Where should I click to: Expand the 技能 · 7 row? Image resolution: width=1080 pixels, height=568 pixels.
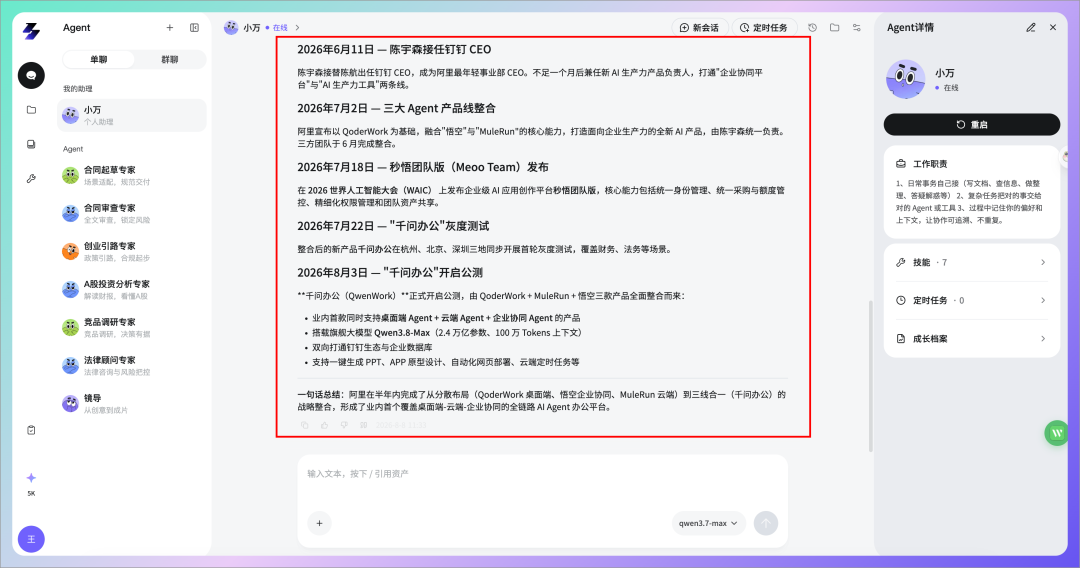pos(971,262)
